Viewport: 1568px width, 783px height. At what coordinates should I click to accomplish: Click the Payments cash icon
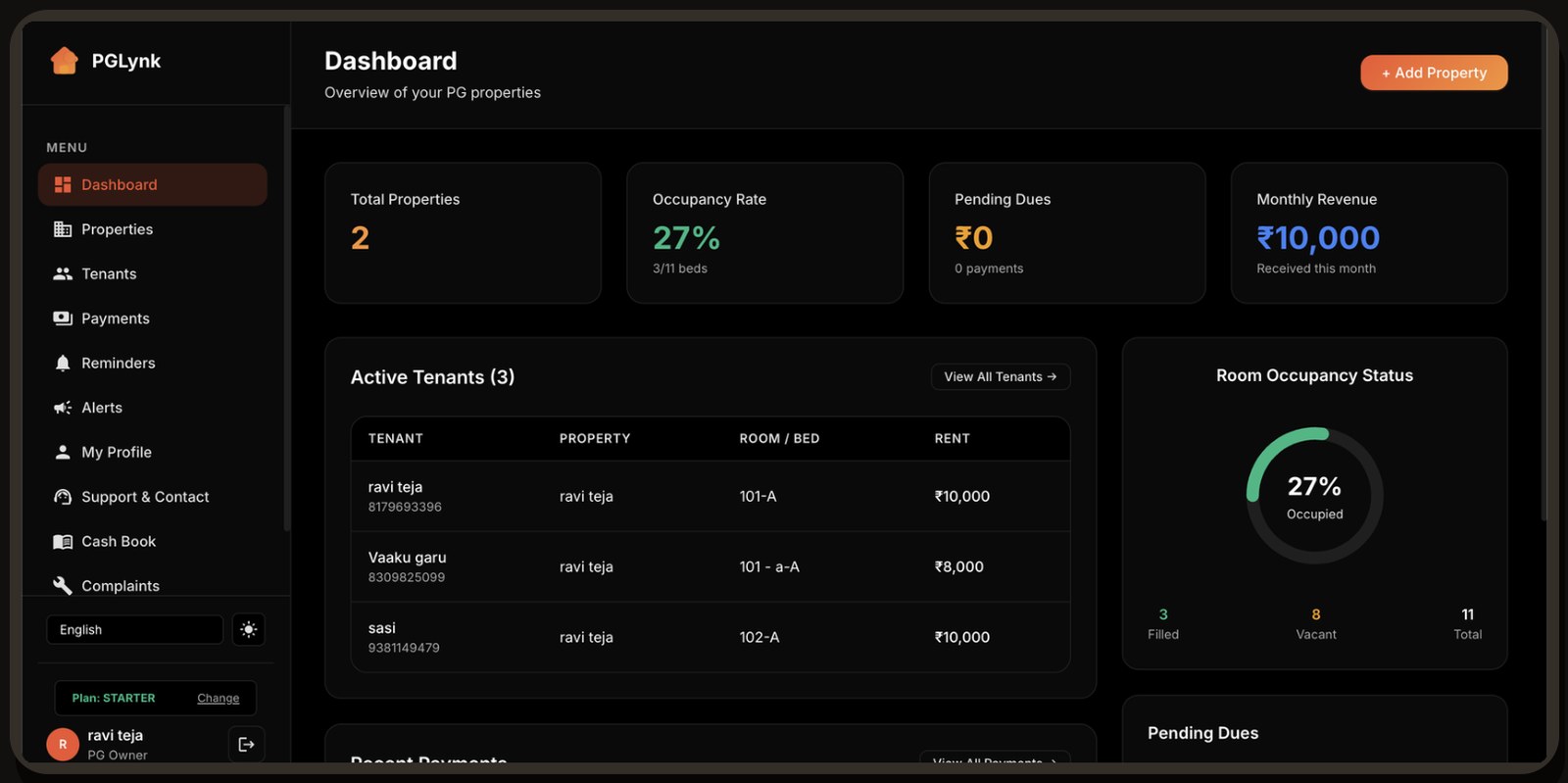pos(63,318)
